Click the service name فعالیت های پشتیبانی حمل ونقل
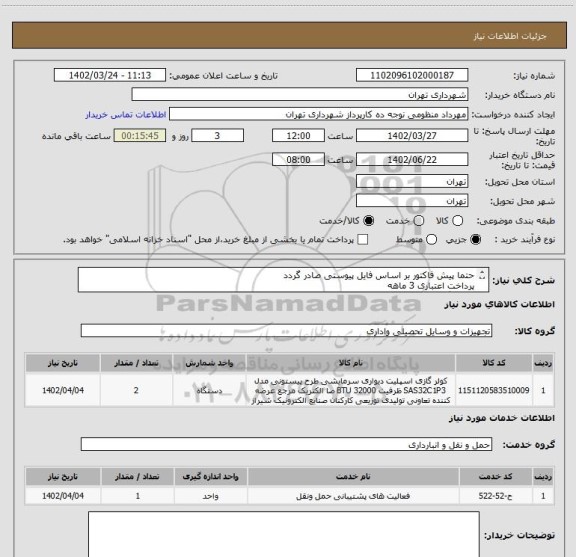This screenshot has height=557, width=576. [x=353, y=496]
